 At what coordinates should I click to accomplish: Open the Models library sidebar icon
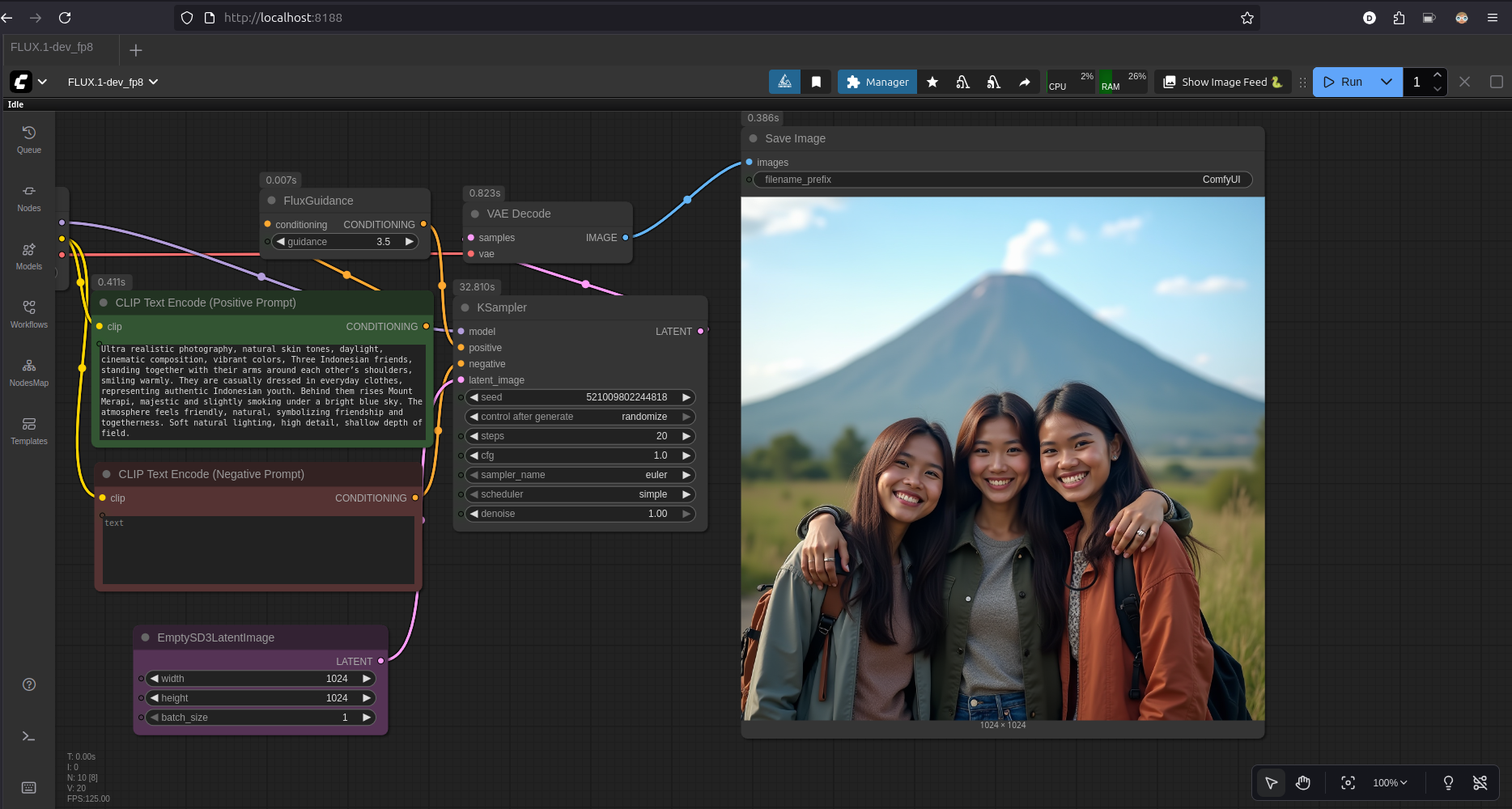click(29, 256)
